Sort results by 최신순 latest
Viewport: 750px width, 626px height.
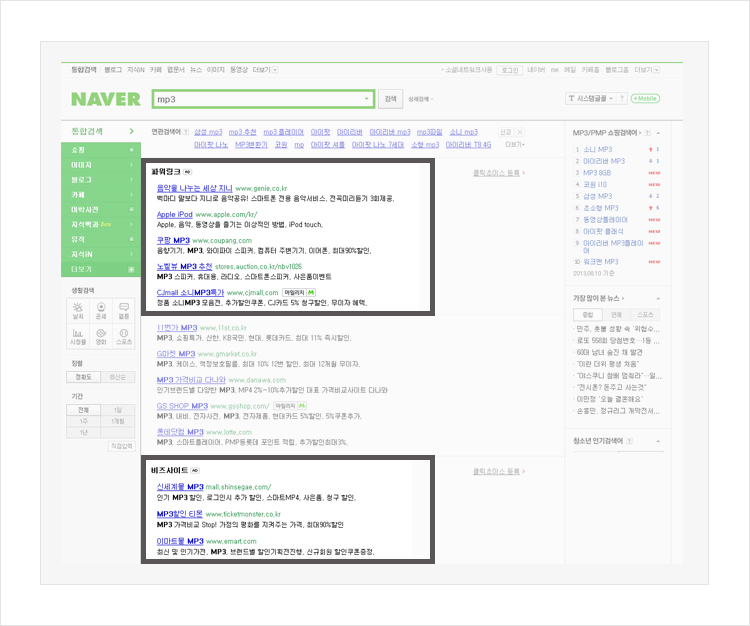[x=118, y=377]
